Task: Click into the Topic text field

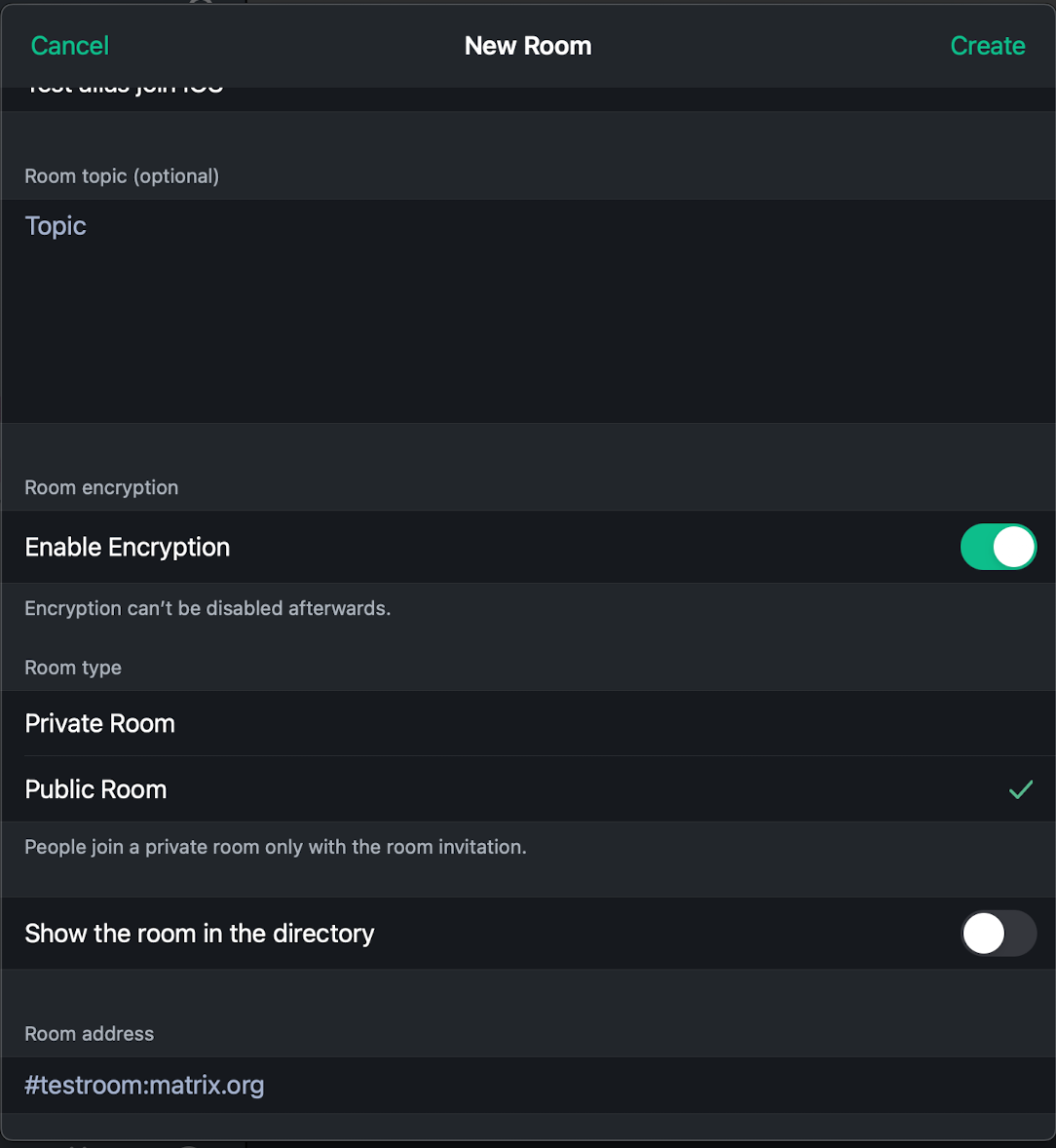Action: (x=528, y=311)
